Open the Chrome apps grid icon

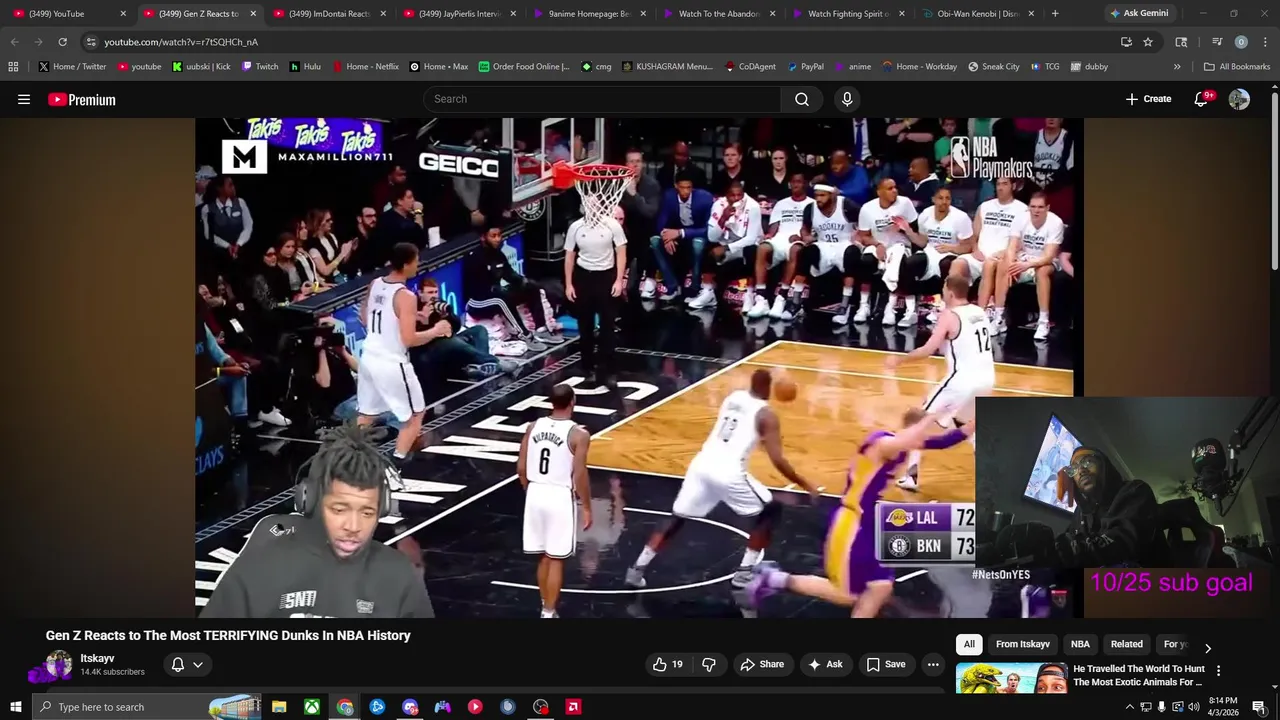click(x=13, y=67)
